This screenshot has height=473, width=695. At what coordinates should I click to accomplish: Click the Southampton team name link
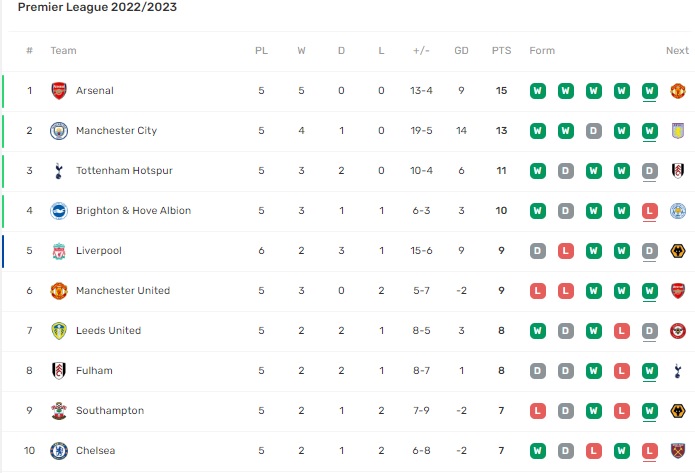110,410
